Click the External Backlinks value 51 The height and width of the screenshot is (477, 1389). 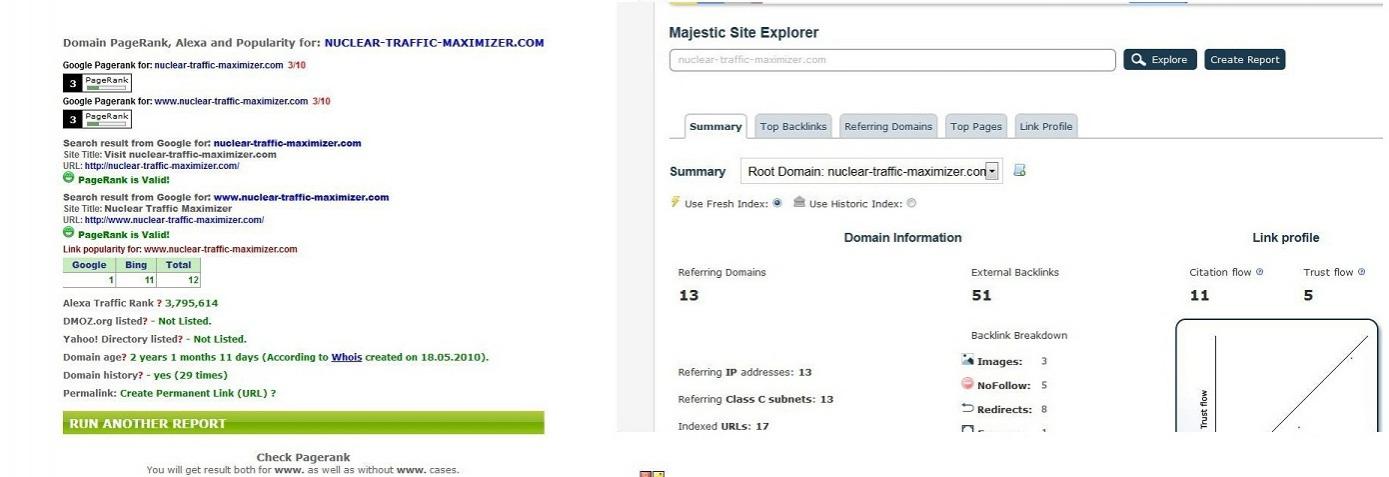point(981,296)
